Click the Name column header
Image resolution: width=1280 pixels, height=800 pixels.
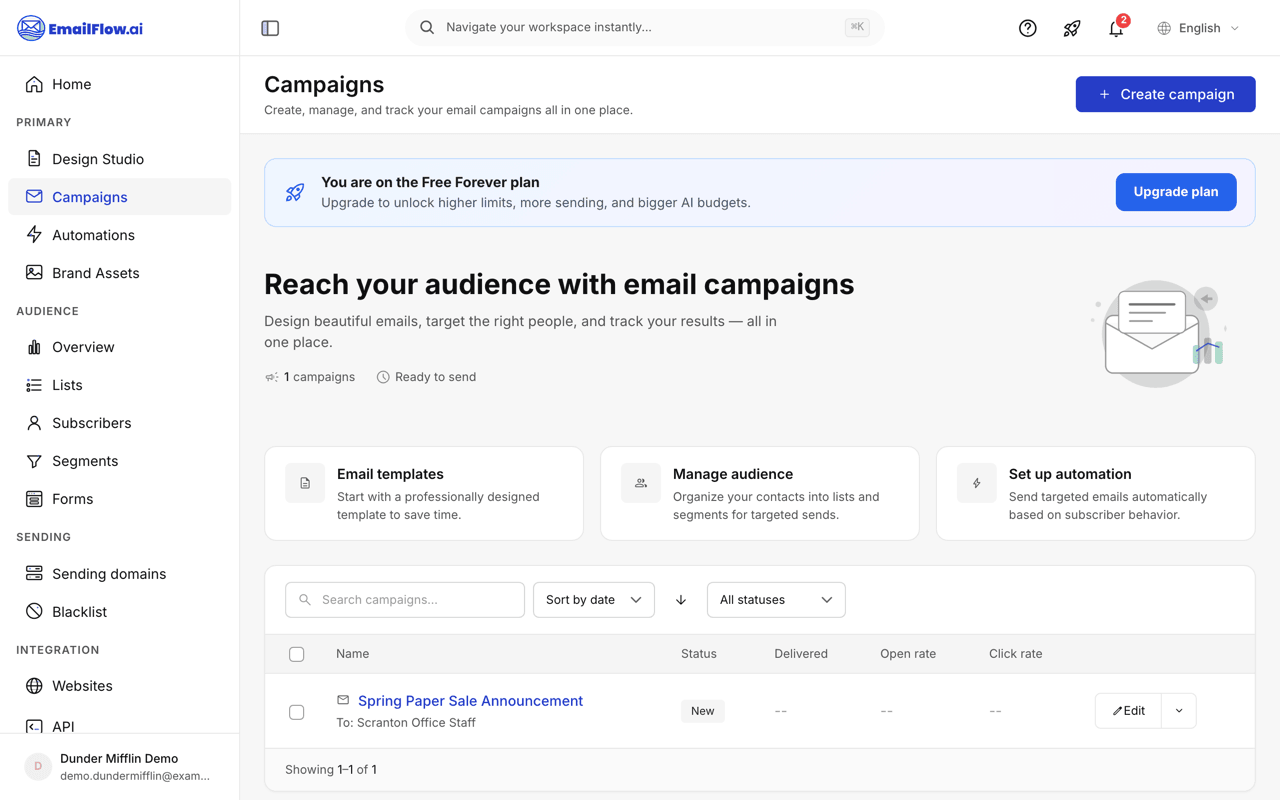pos(353,654)
